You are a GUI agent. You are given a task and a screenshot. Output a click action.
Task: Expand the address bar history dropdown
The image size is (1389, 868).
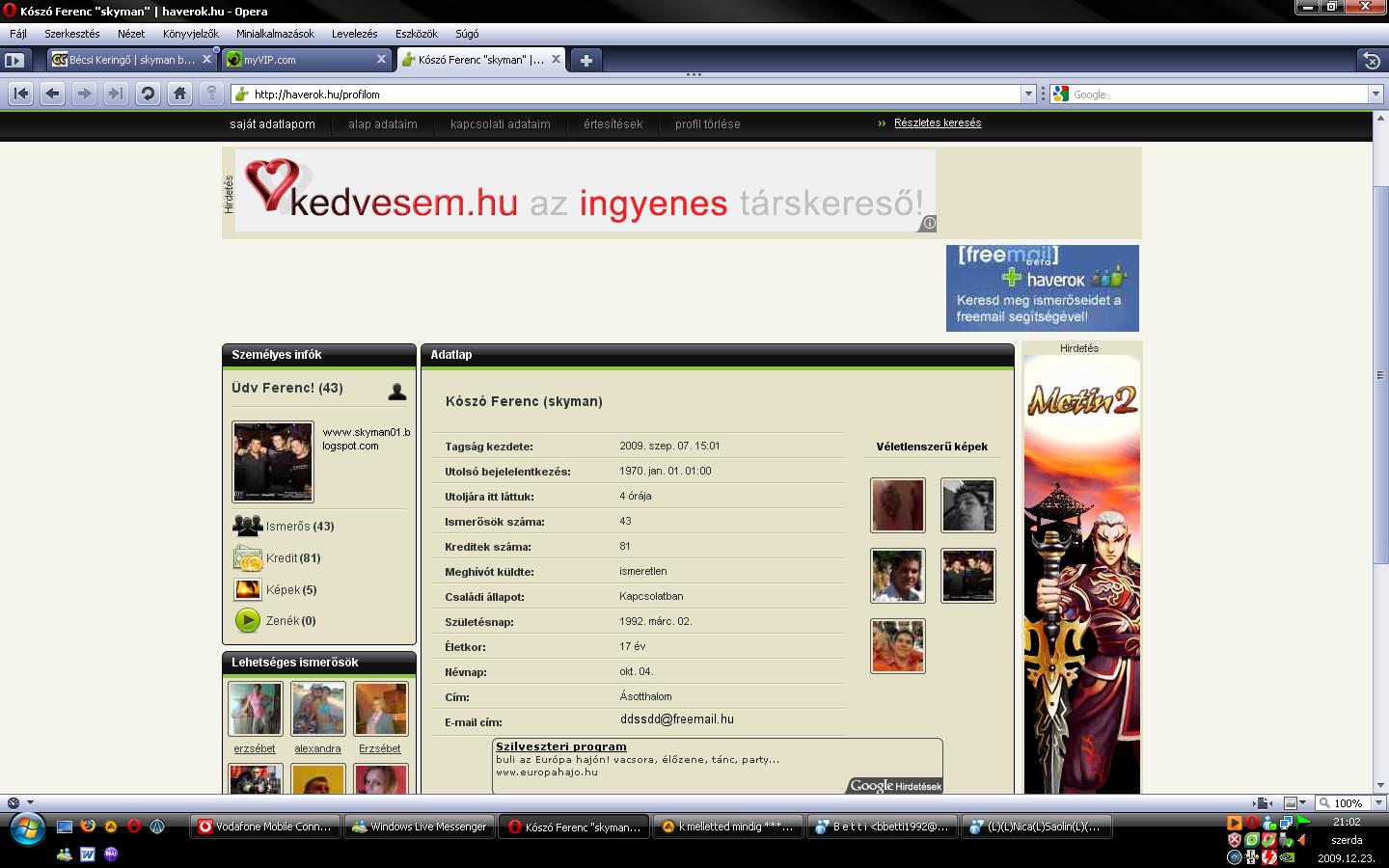[1028, 95]
